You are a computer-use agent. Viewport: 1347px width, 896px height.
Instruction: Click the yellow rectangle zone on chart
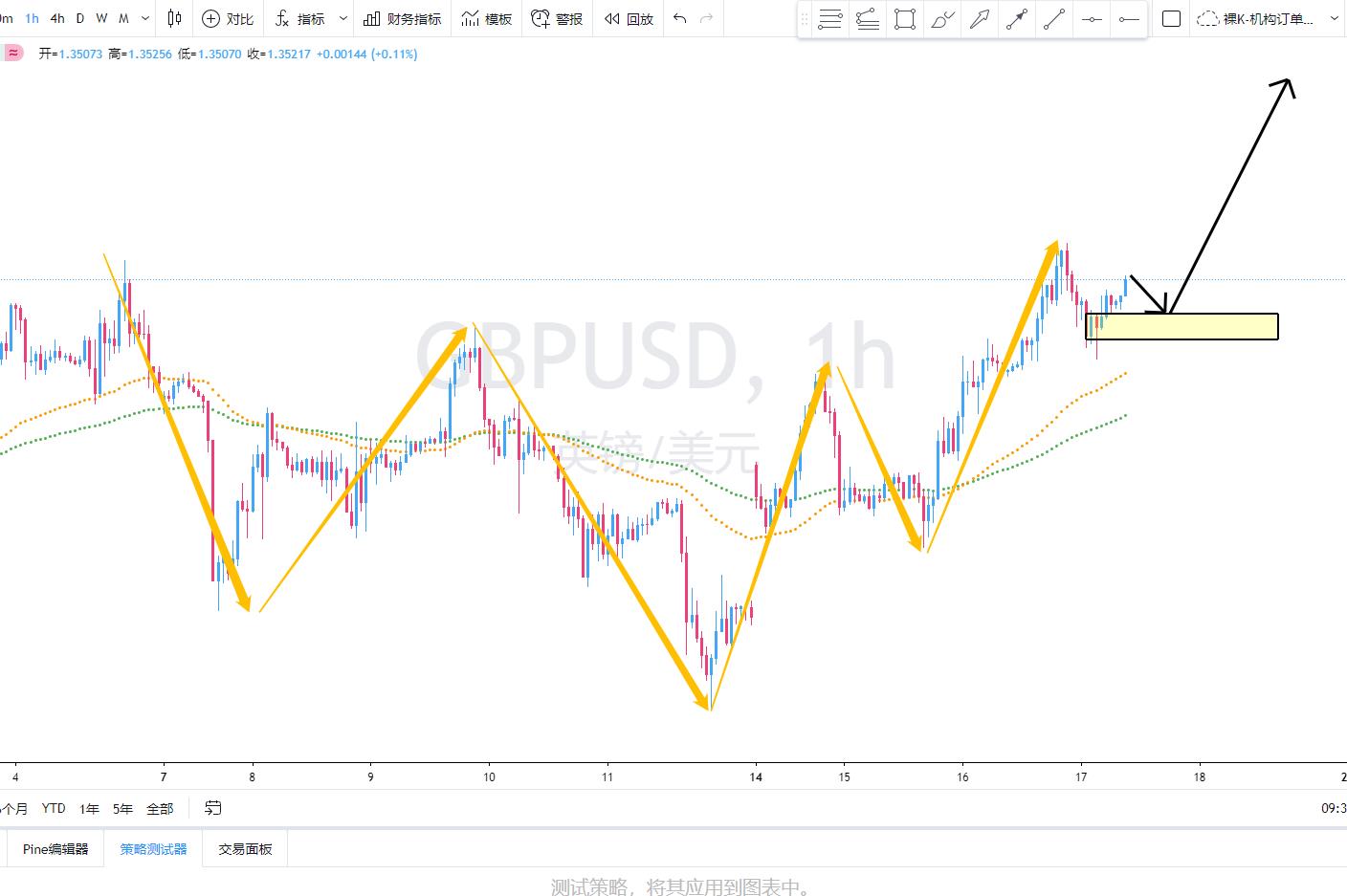coord(1181,326)
